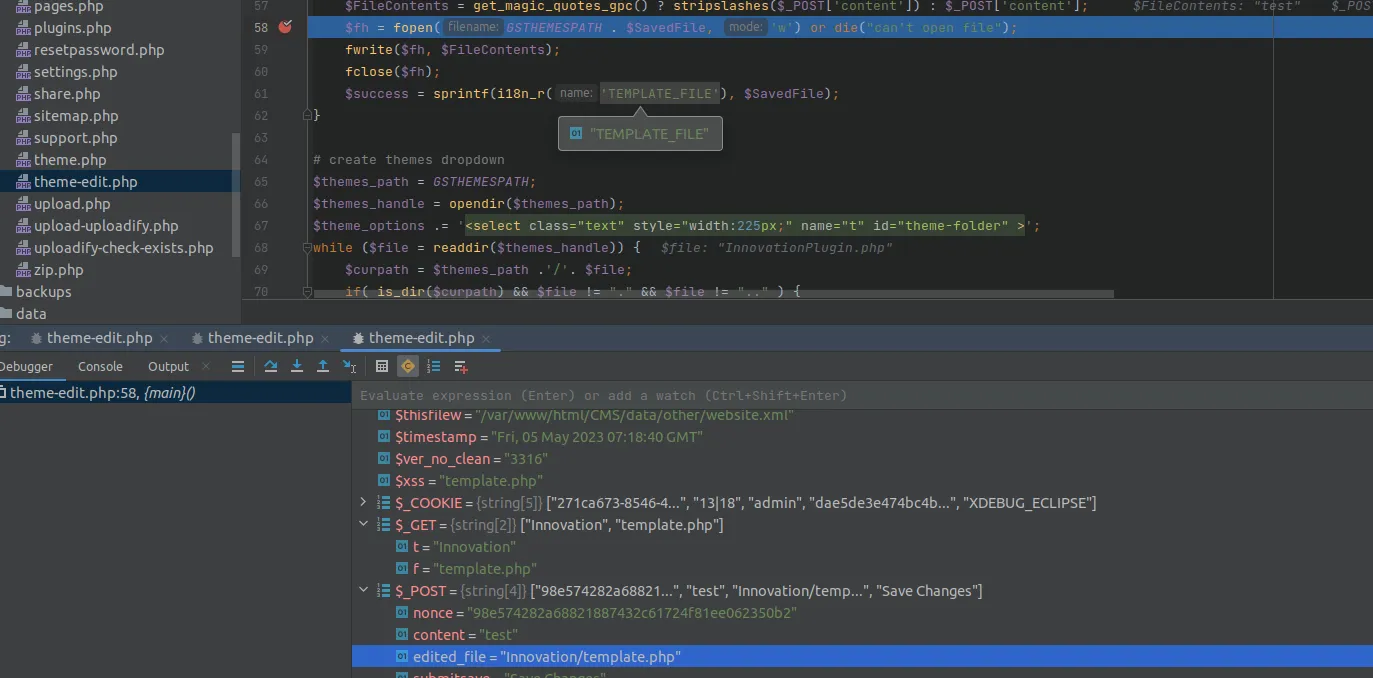This screenshot has height=678, width=1373.
Task: Toggle the sorted variables list icon
Action: (433, 366)
